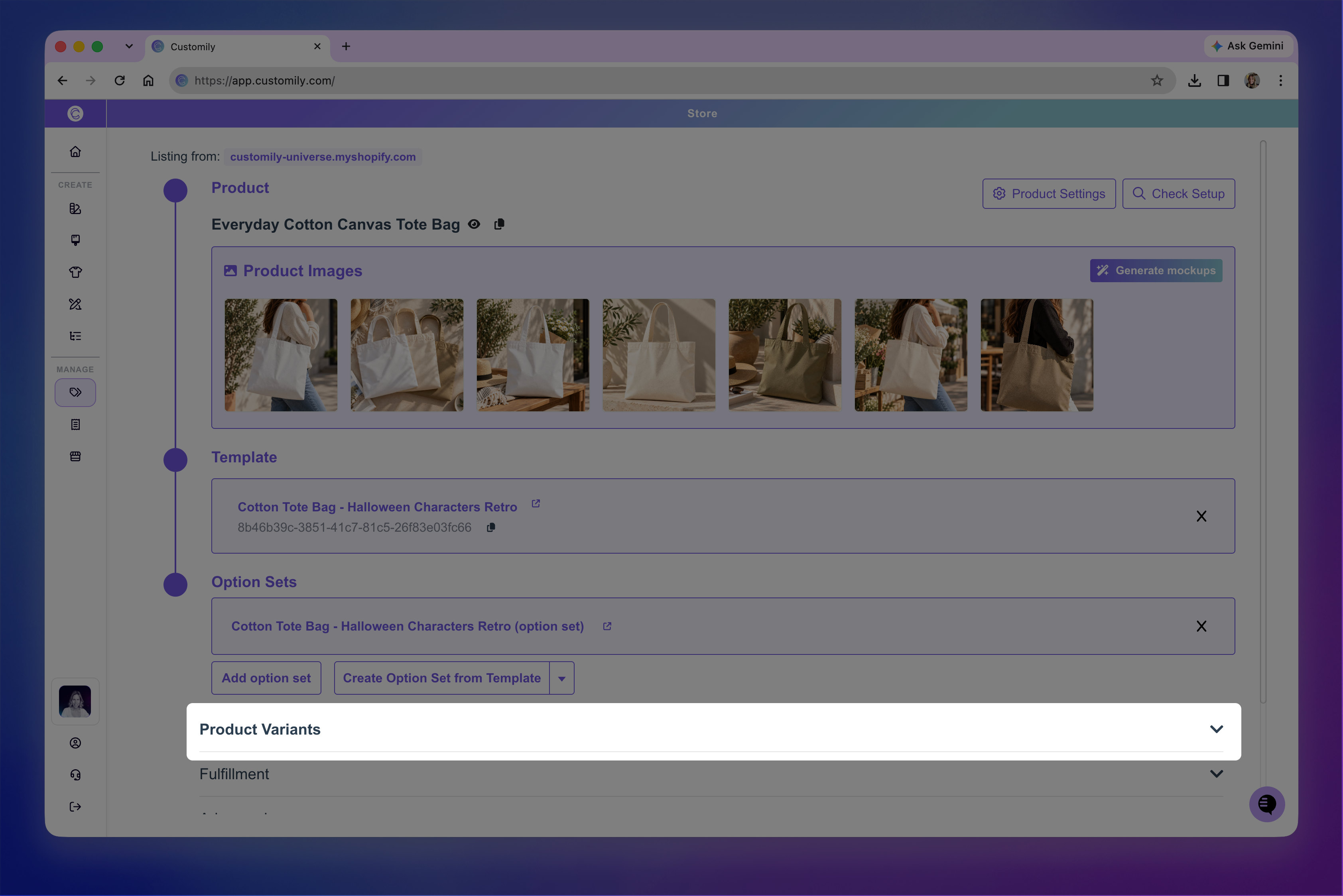
Task: Copy the product name with copy icon
Action: pos(499,224)
